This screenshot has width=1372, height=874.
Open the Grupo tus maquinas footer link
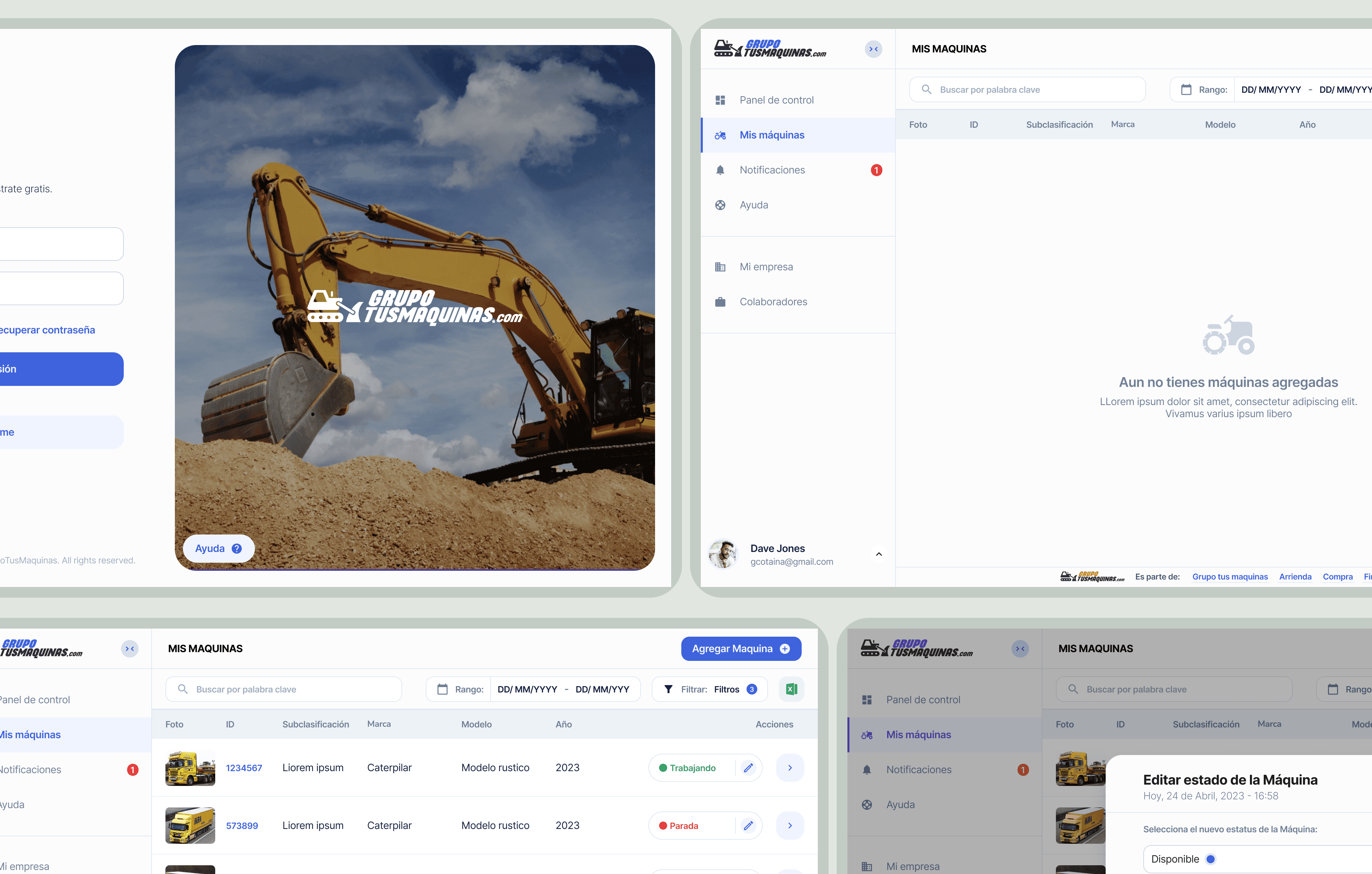coord(1229,576)
